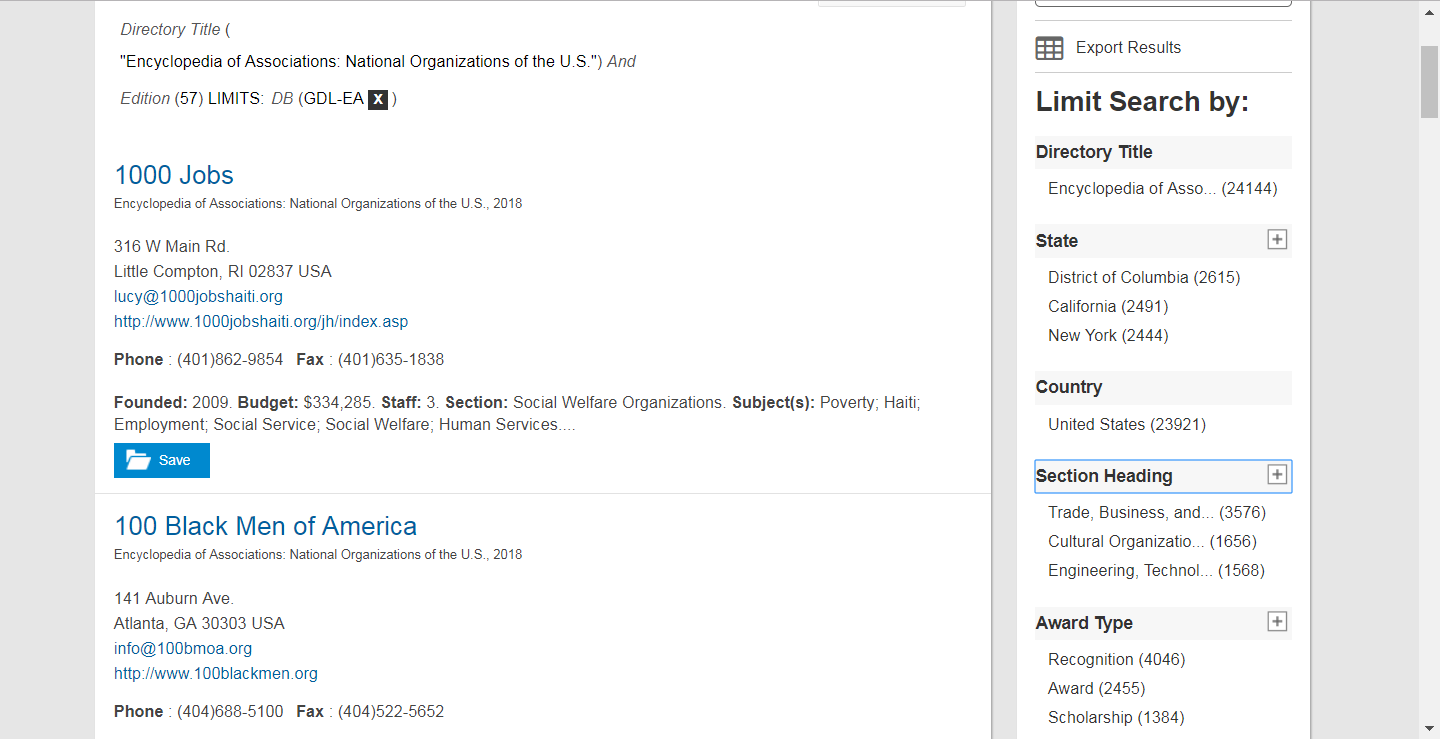This screenshot has height=739, width=1440.
Task: Limit results to California (2491)
Action: pyautogui.click(x=1108, y=306)
